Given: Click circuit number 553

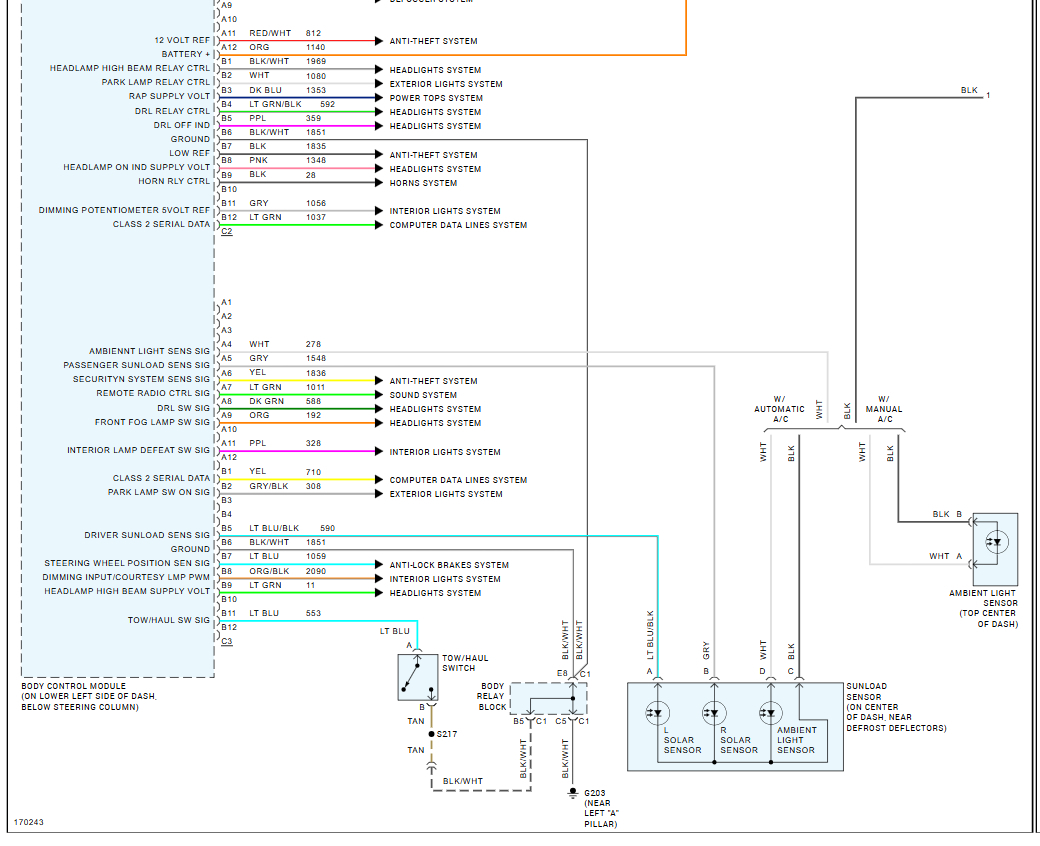Looking at the screenshot, I should [313, 613].
